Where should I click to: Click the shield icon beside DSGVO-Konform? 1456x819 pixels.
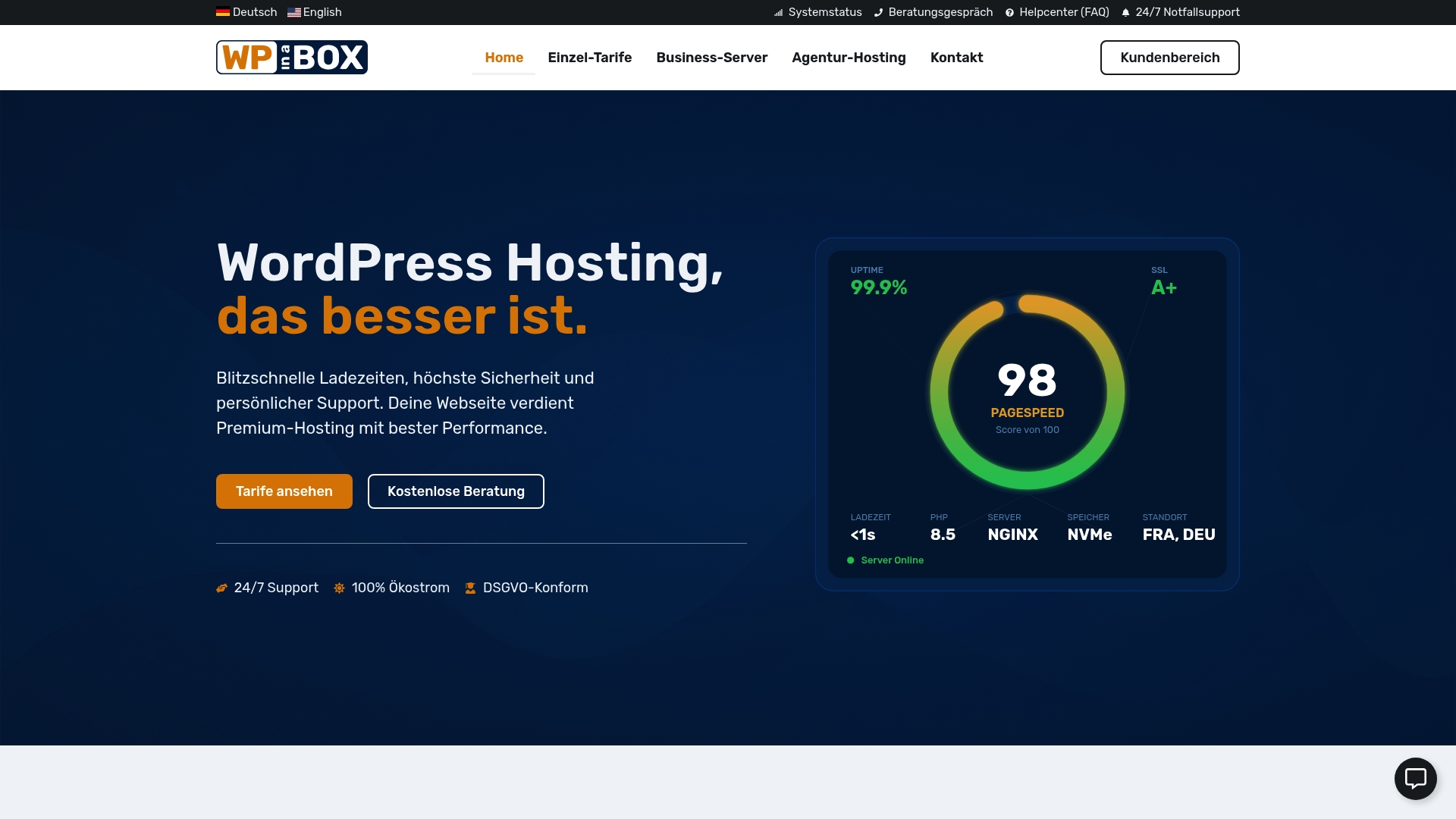click(471, 588)
